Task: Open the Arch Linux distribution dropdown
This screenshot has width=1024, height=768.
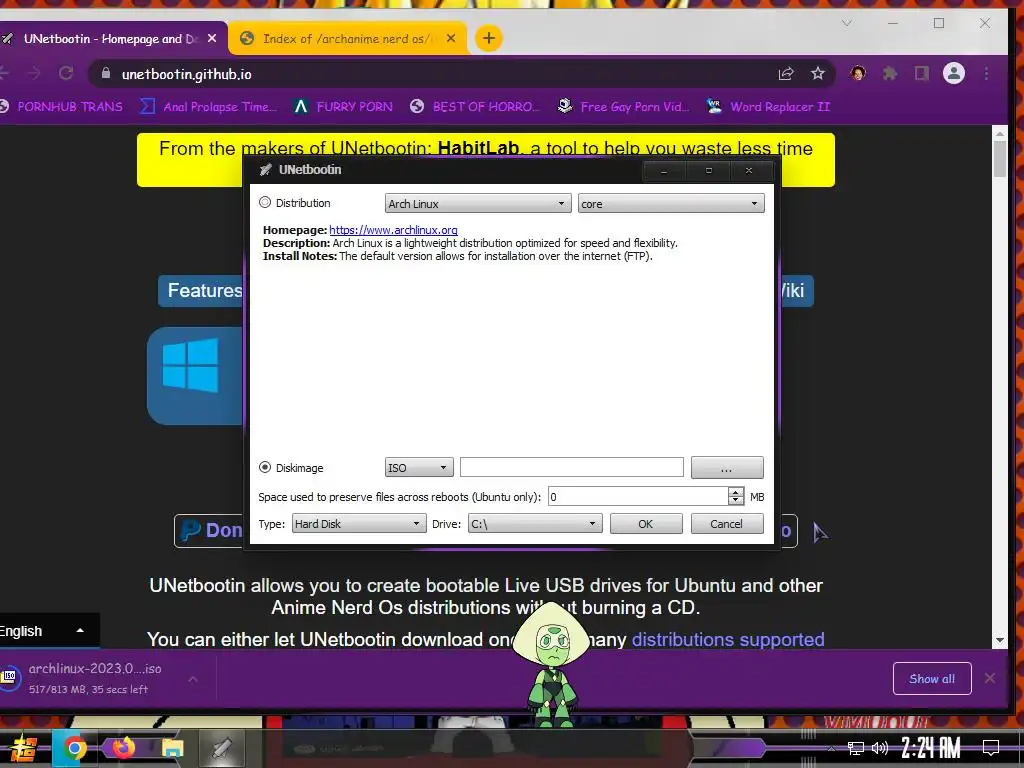Action: click(x=477, y=204)
